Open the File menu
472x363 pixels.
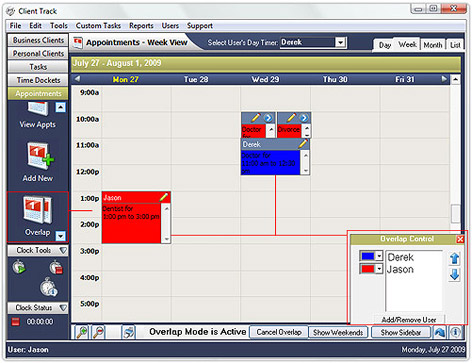click(x=15, y=26)
